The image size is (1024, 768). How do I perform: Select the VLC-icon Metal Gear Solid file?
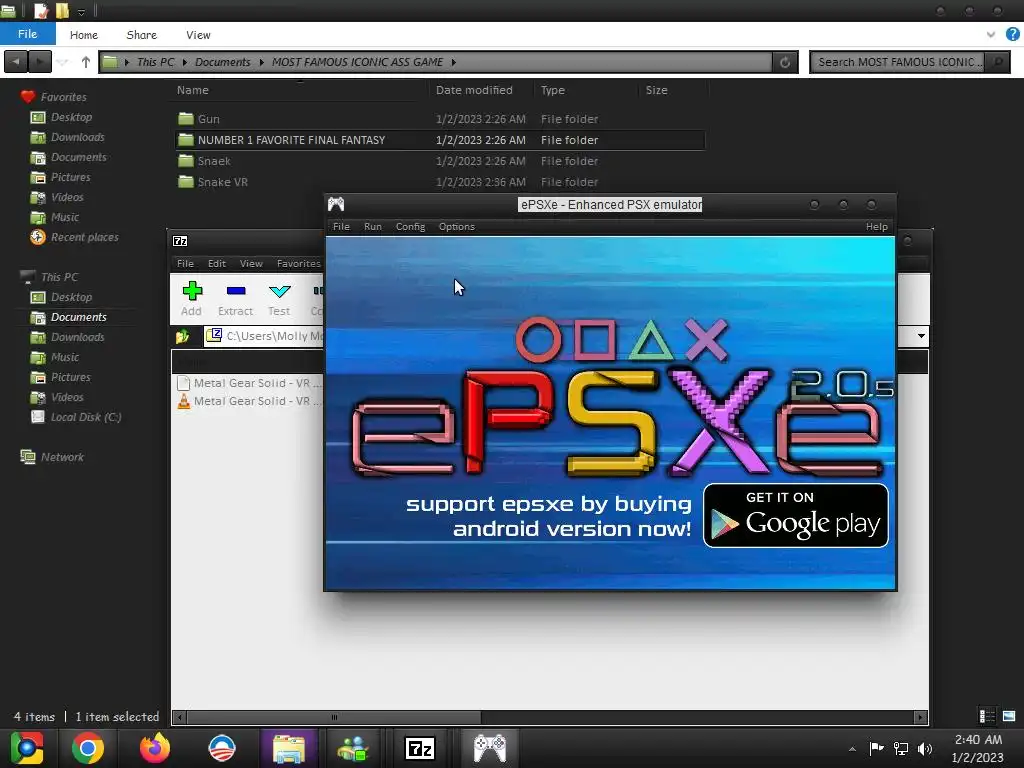point(249,401)
